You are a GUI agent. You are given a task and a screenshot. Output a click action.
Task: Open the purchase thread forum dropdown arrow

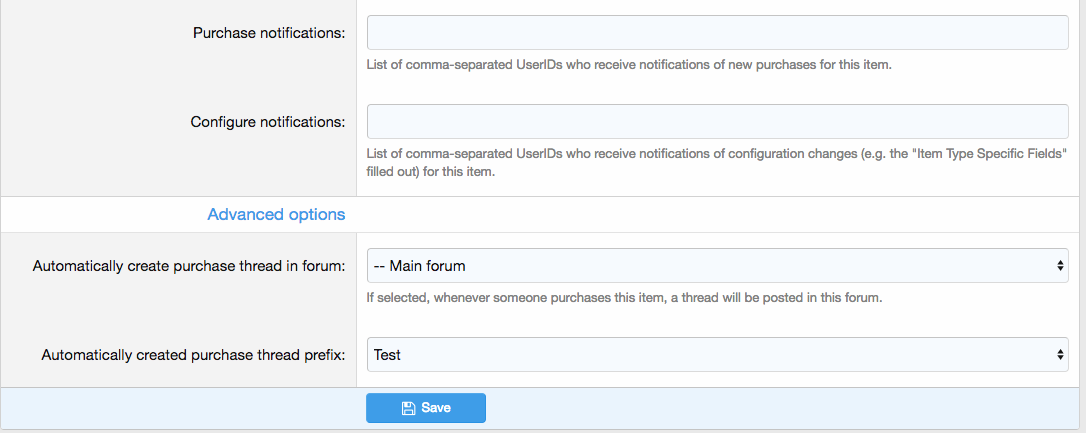coord(1060,266)
